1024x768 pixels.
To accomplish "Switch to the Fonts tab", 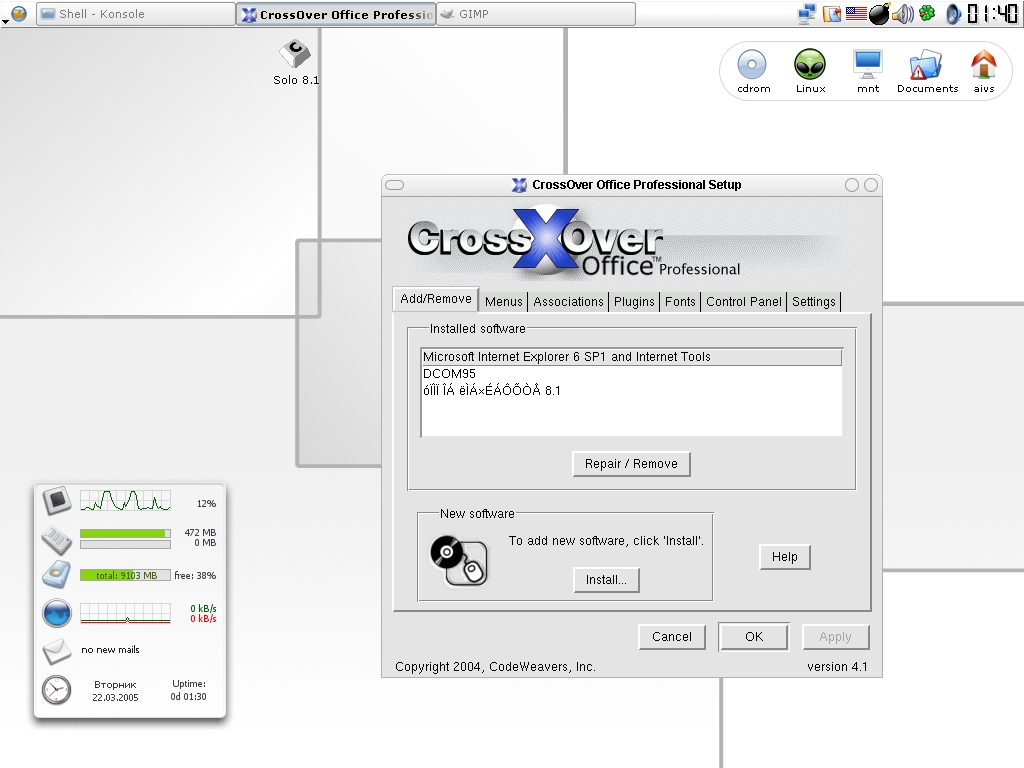I will point(680,302).
